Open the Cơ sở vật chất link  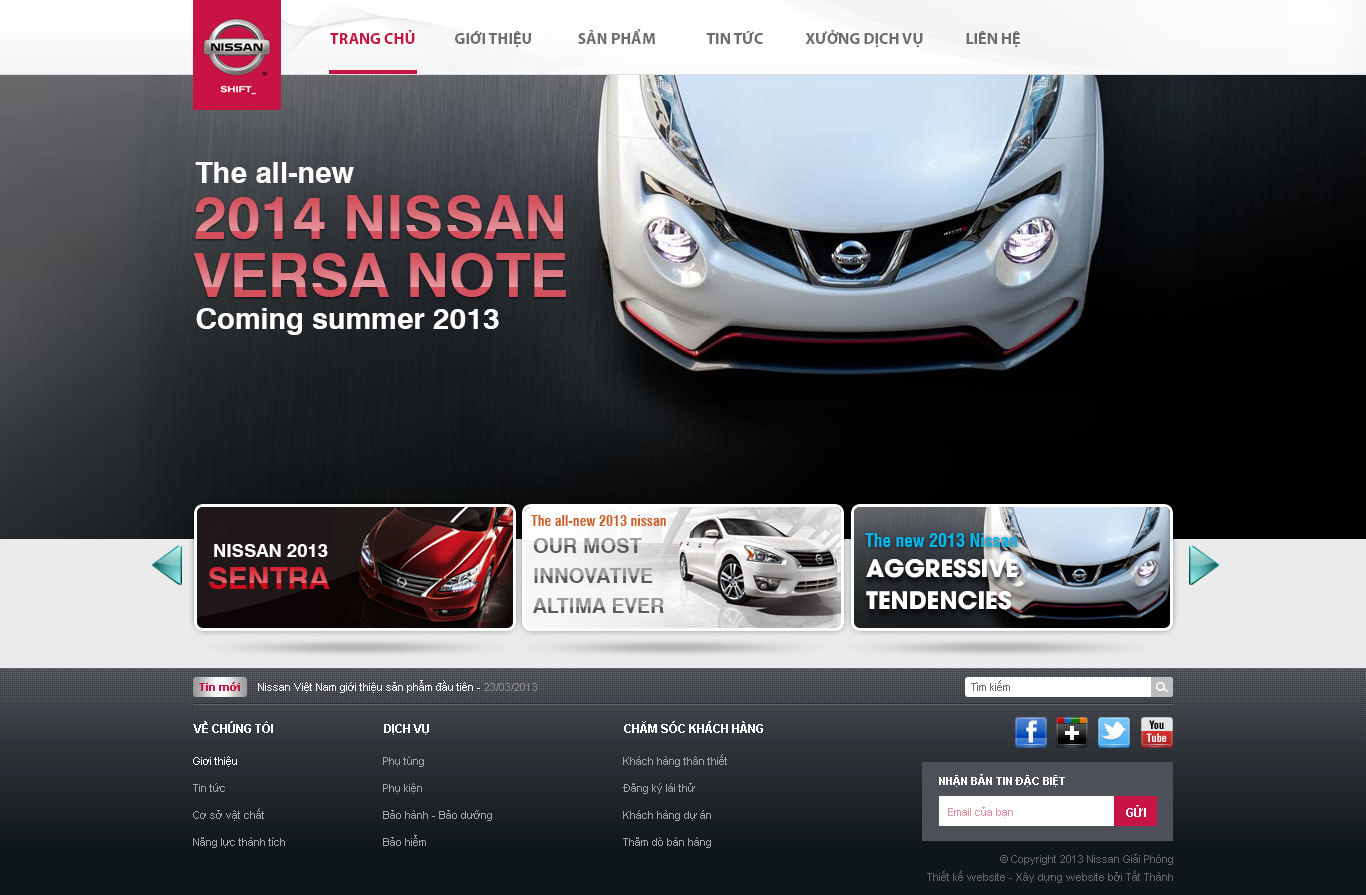[229, 815]
